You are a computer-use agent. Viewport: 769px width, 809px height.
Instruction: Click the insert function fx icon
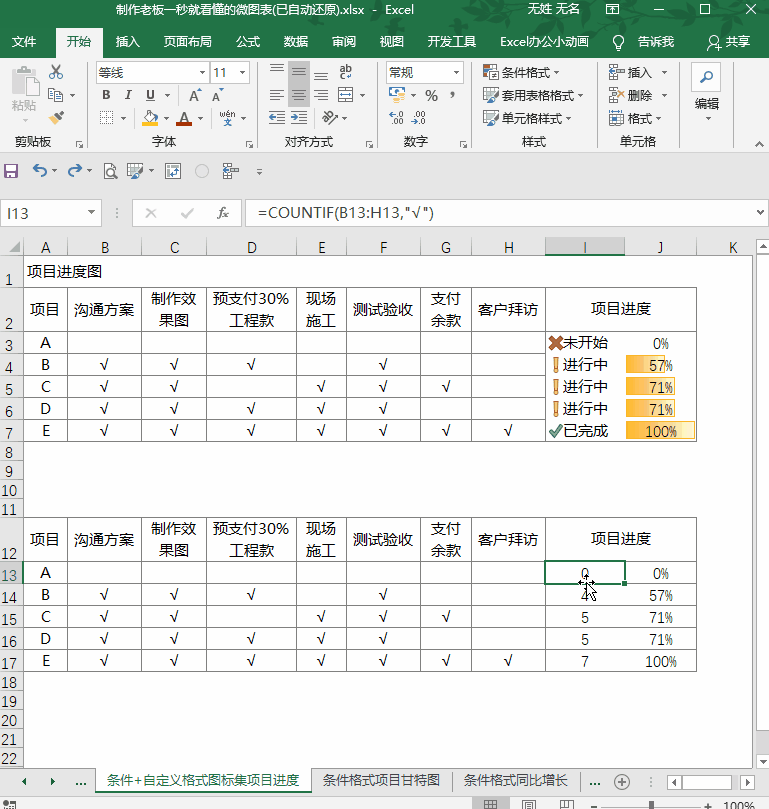222,213
